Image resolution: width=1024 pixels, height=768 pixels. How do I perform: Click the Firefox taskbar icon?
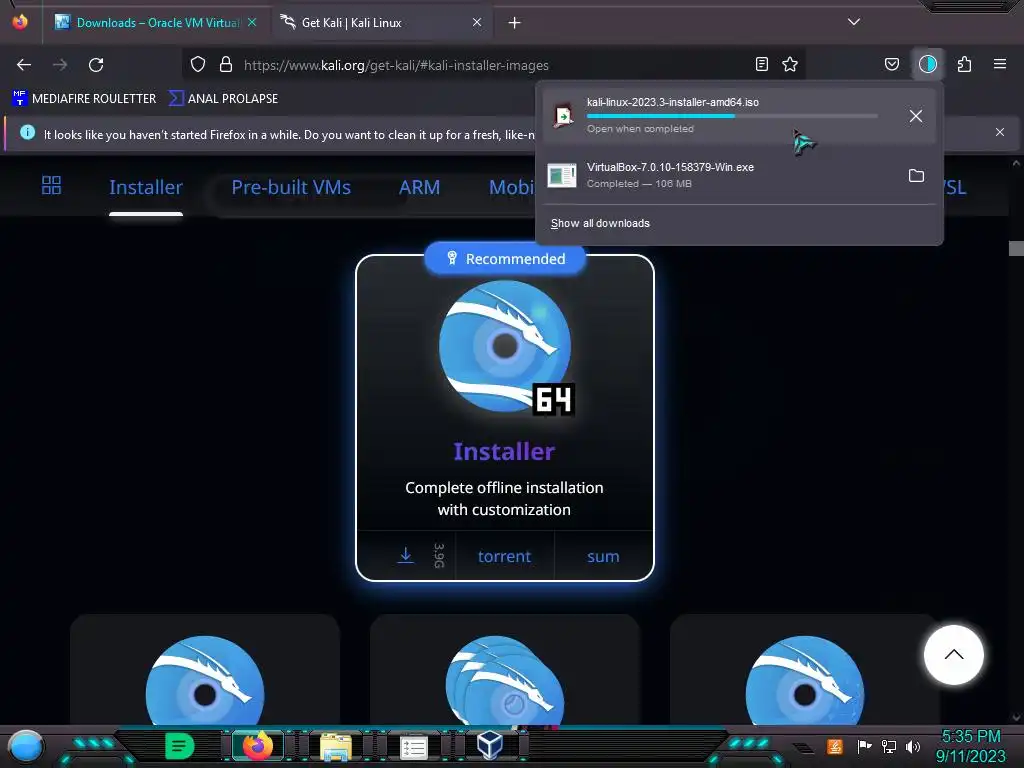[x=257, y=746]
